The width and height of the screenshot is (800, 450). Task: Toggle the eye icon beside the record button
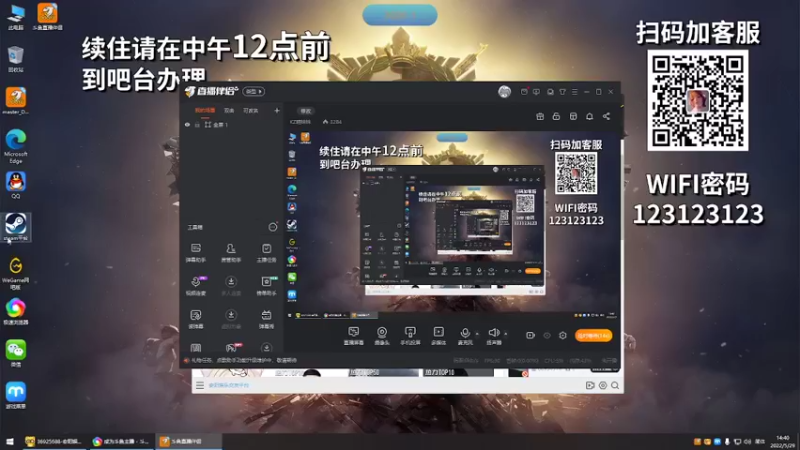(546, 335)
